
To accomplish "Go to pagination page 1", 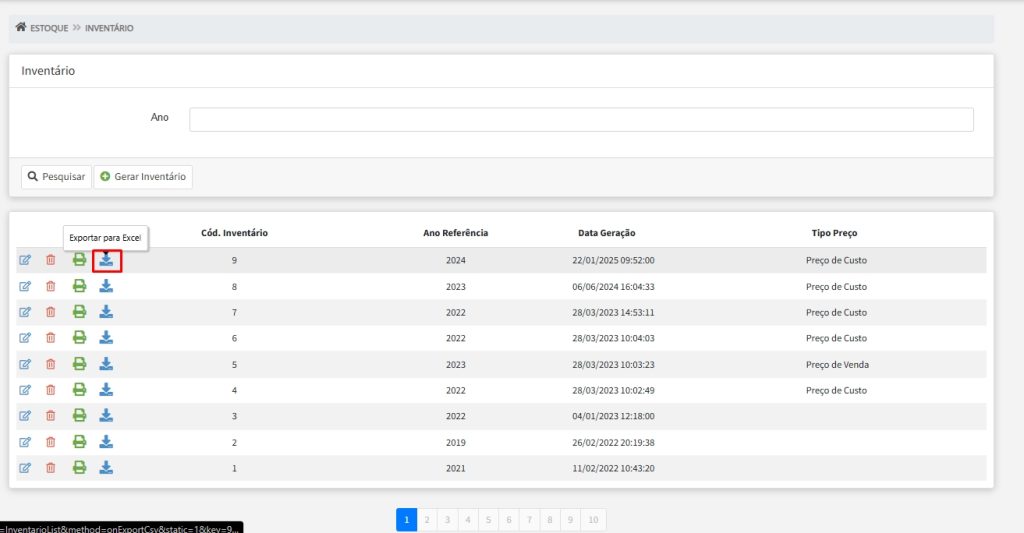I will pyautogui.click(x=406, y=520).
